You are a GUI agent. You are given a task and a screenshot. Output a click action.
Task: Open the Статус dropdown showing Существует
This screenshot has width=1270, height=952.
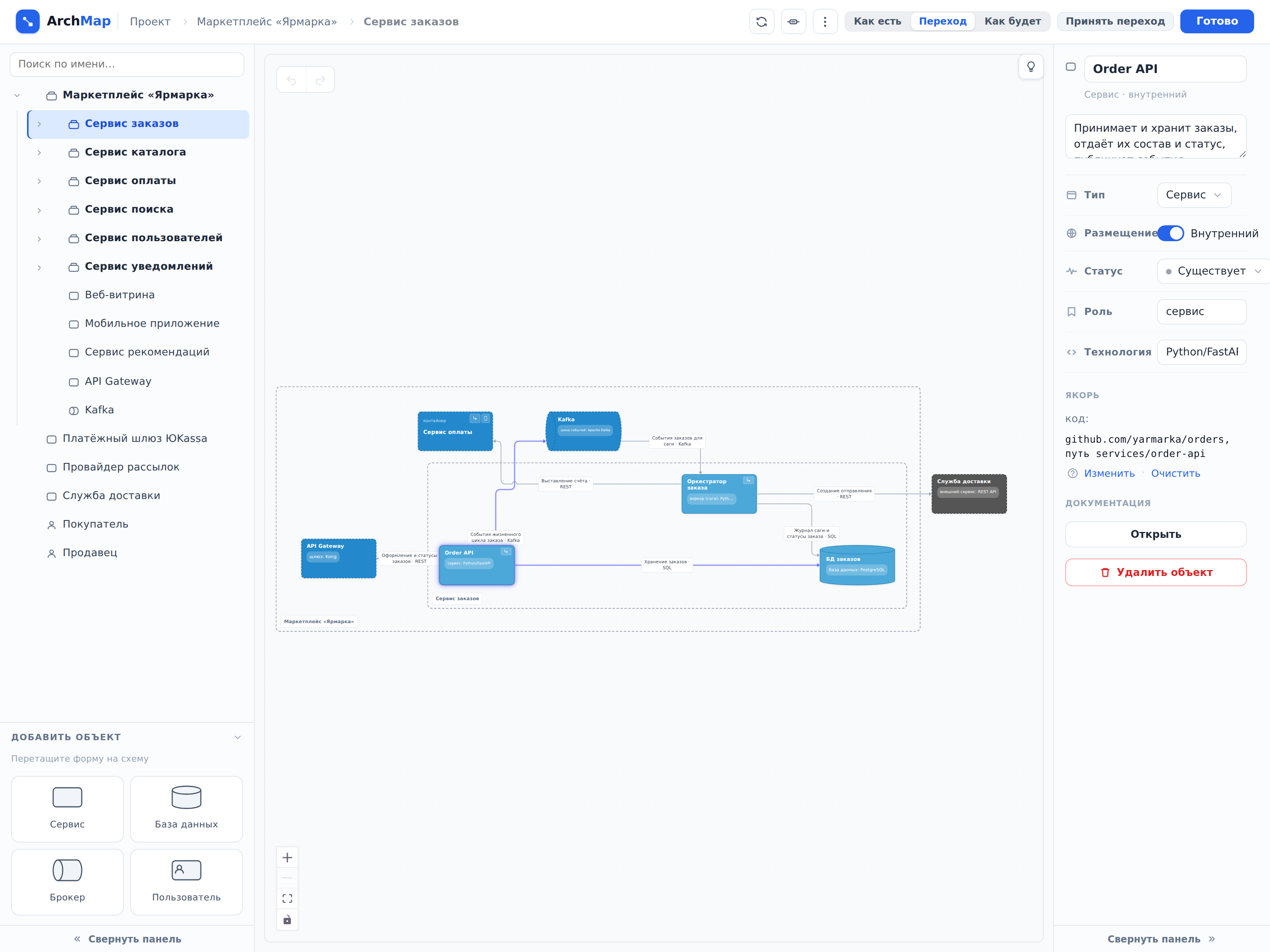(1214, 271)
